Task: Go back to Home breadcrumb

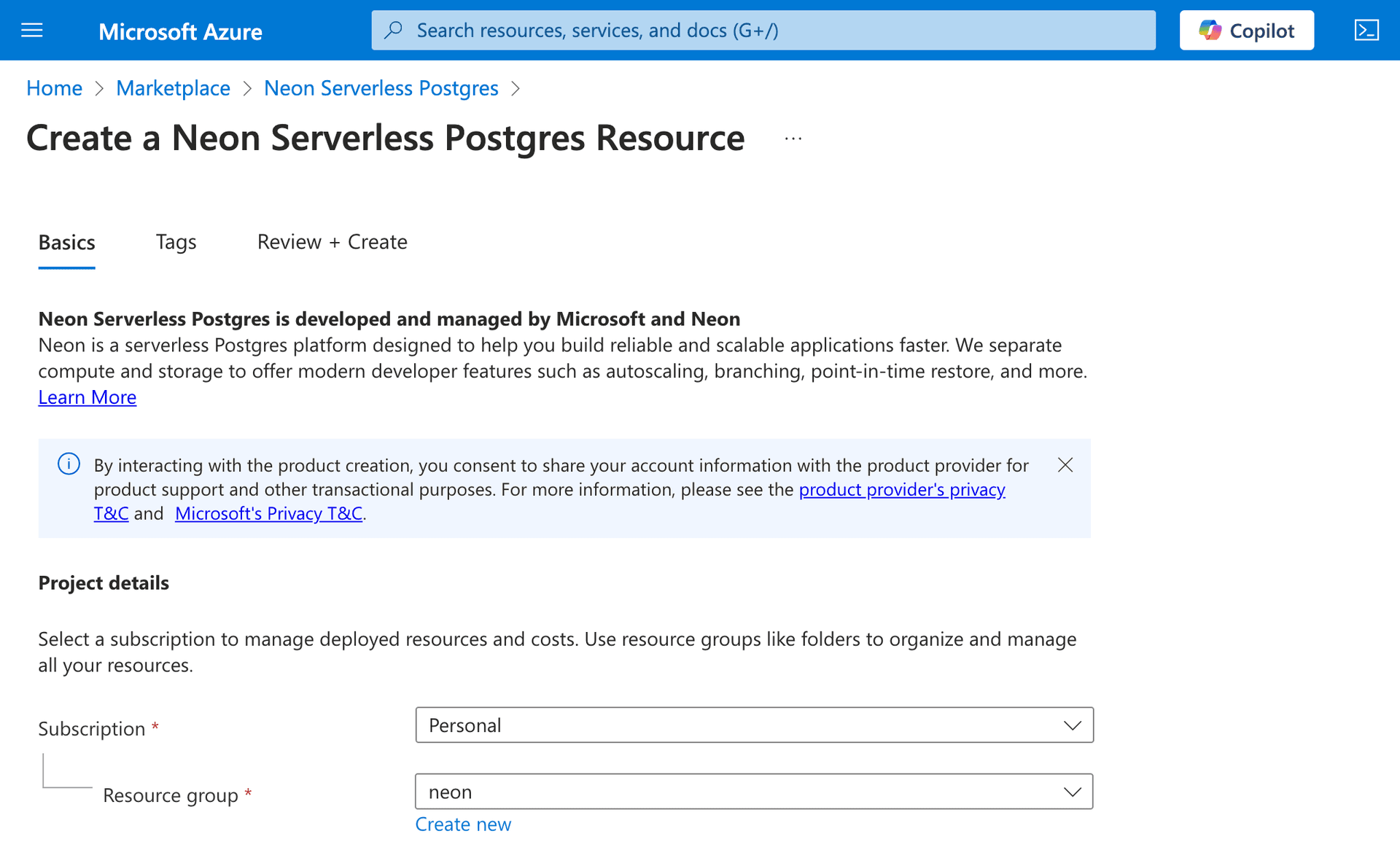Action: tap(54, 87)
